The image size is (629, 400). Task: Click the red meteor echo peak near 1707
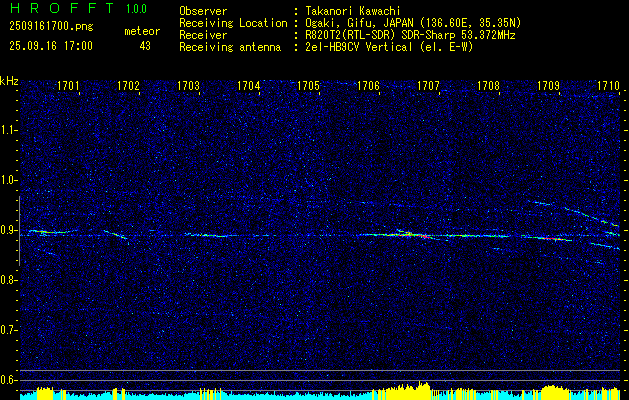pyautogui.click(x=424, y=237)
